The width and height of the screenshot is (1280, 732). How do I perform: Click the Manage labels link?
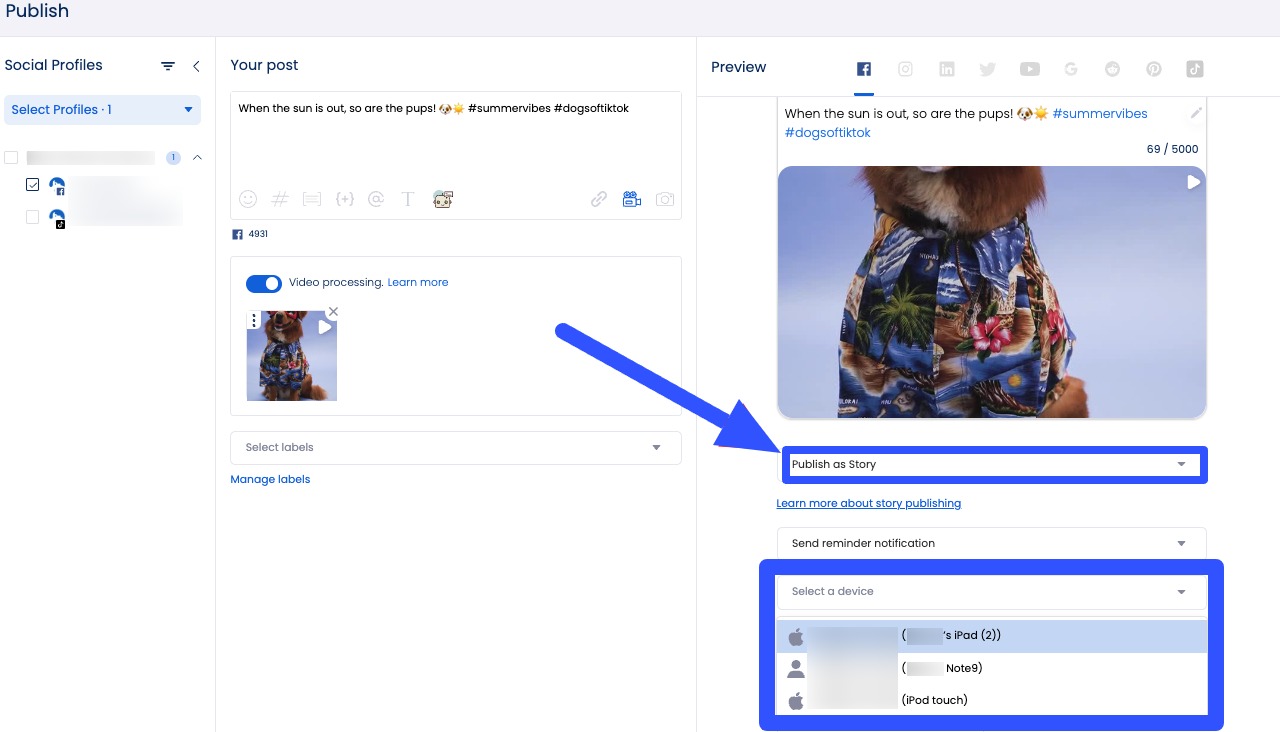coord(270,479)
